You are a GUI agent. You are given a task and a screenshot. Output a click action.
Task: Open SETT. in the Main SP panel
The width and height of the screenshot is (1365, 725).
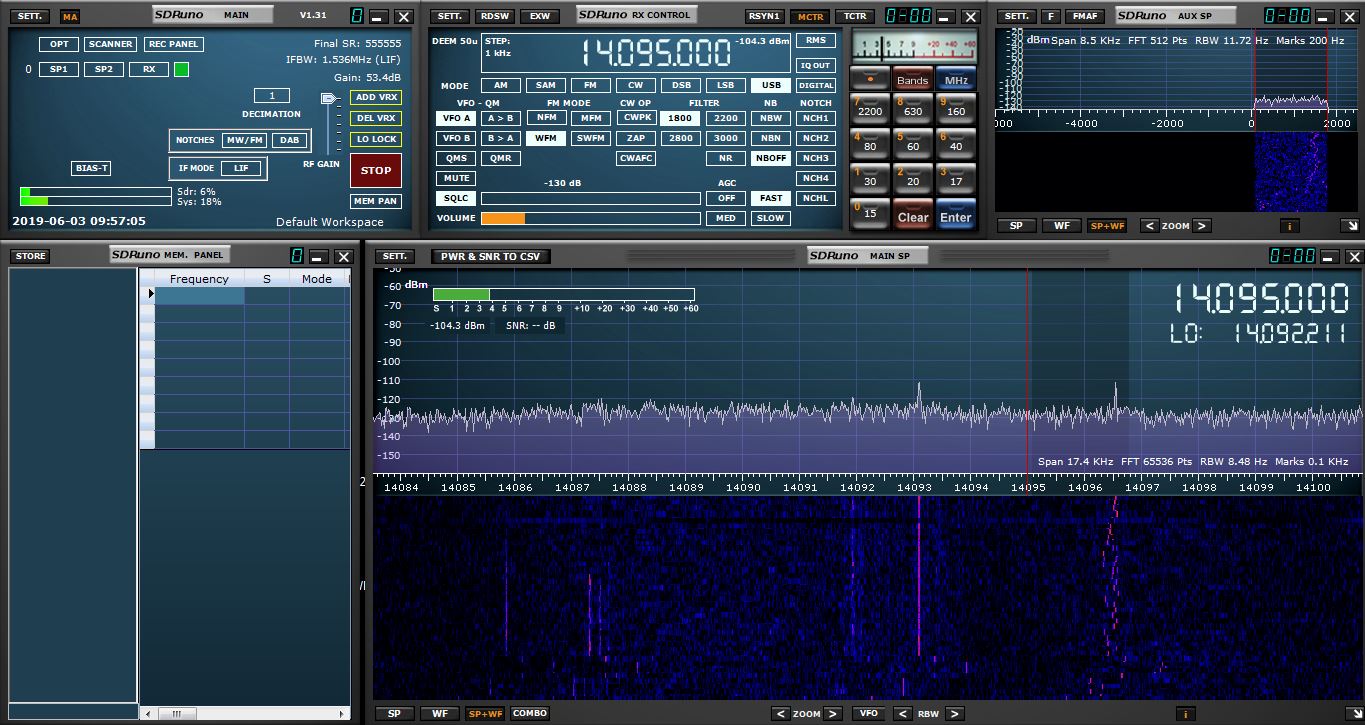coord(393,256)
